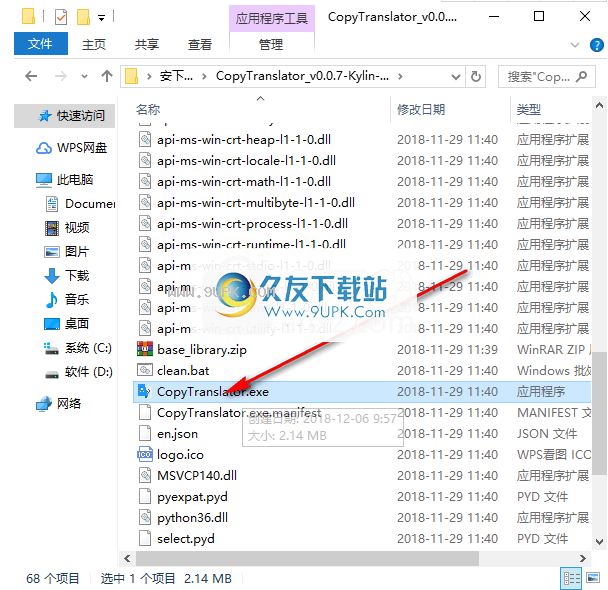Switch to the 查看 ribbon tab

[x=200, y=44]
